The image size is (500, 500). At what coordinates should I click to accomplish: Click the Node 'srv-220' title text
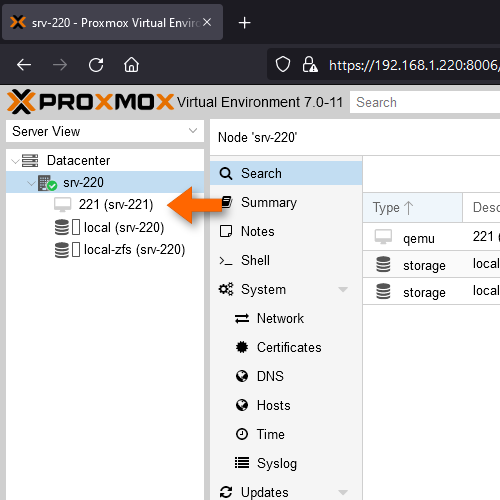tap(257, 137)
